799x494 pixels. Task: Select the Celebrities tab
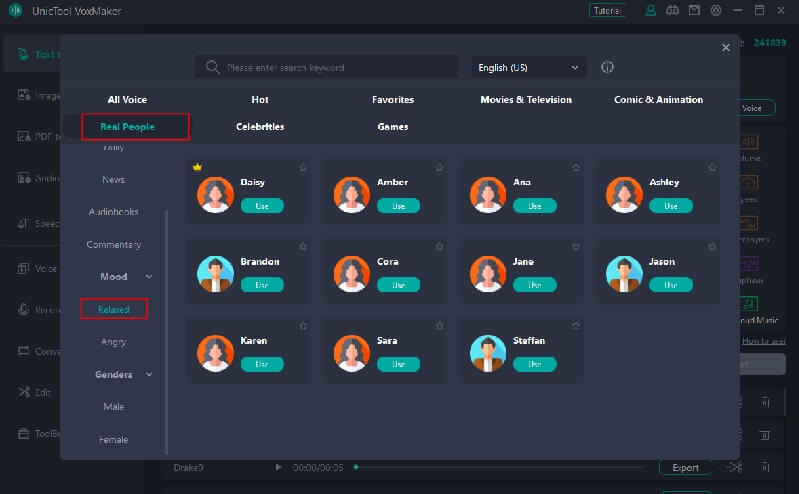pos(260,127)
